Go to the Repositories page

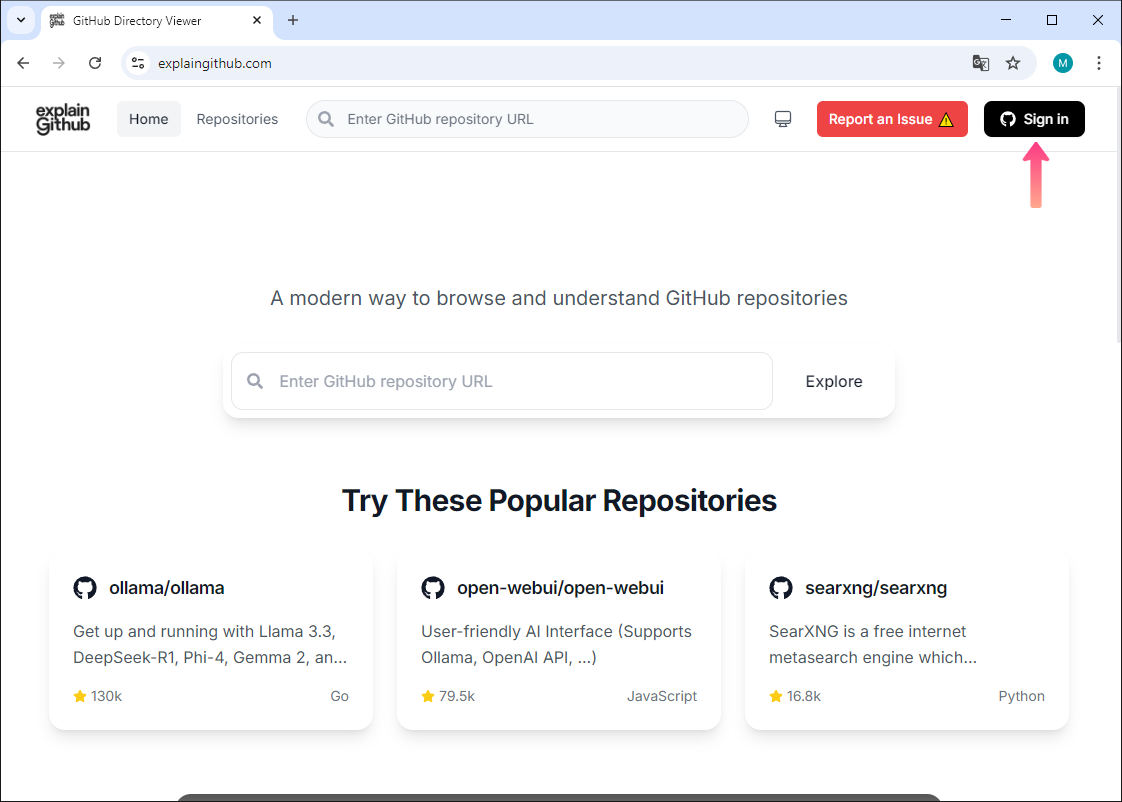coord(237,119)
